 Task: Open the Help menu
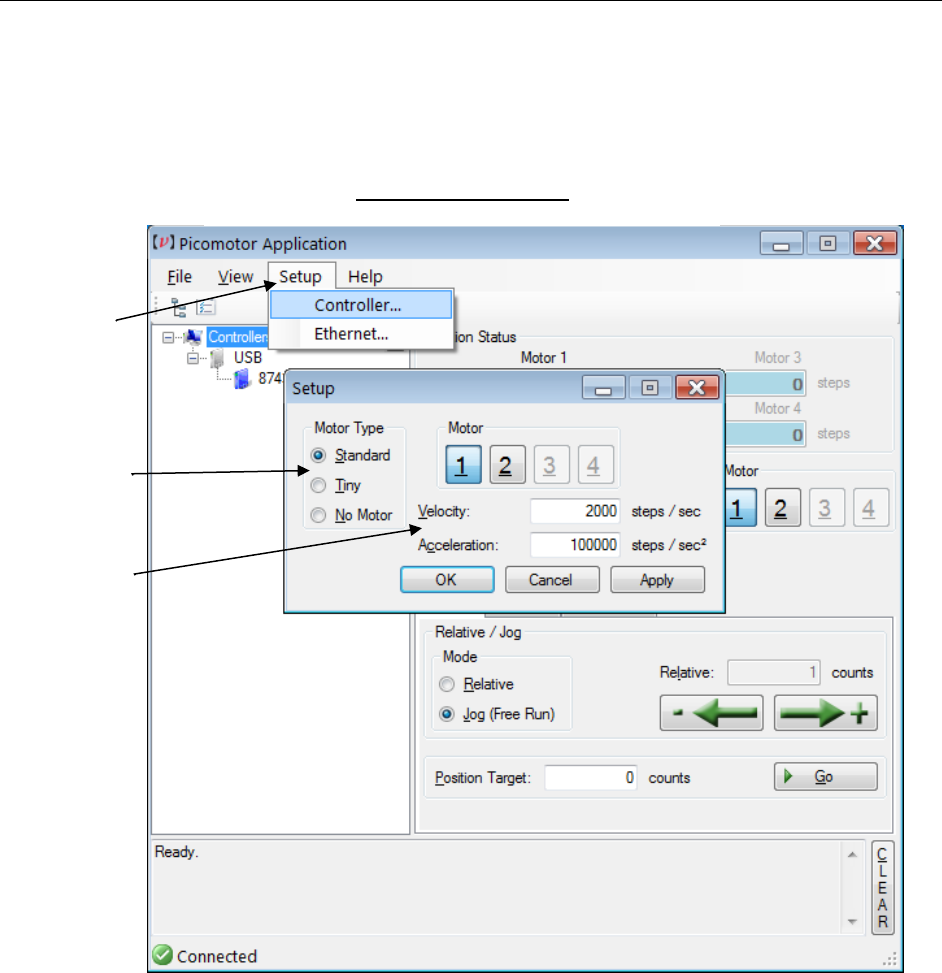pos(365,276)
